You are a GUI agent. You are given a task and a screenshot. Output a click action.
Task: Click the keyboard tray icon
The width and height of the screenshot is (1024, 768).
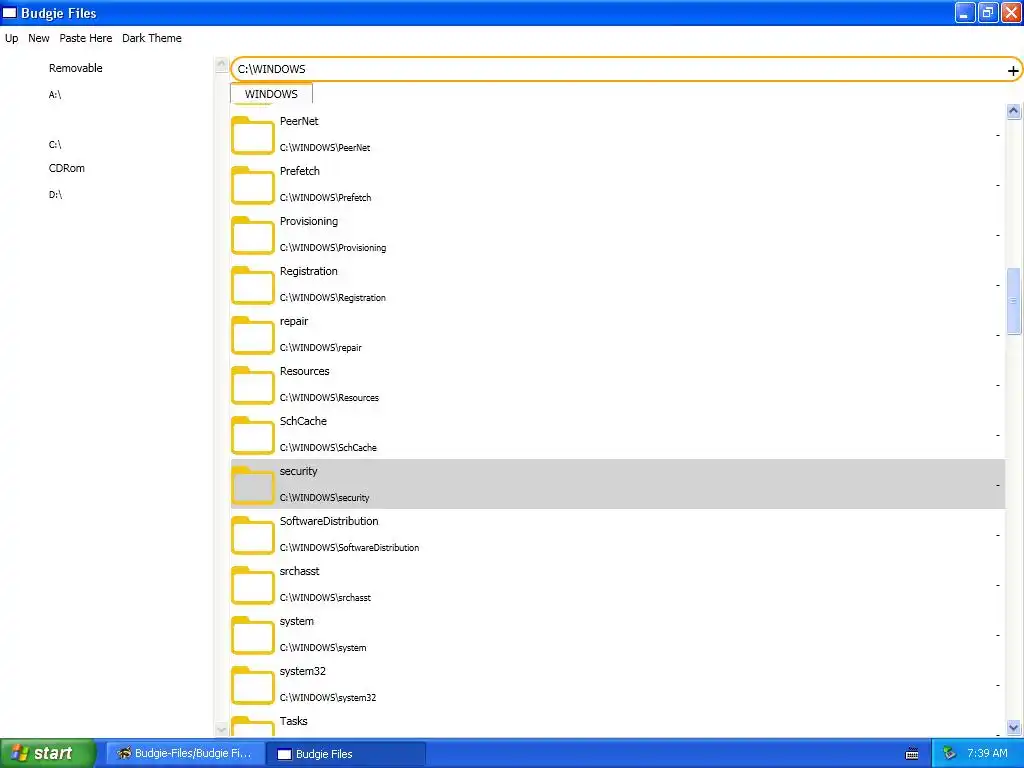912,754
